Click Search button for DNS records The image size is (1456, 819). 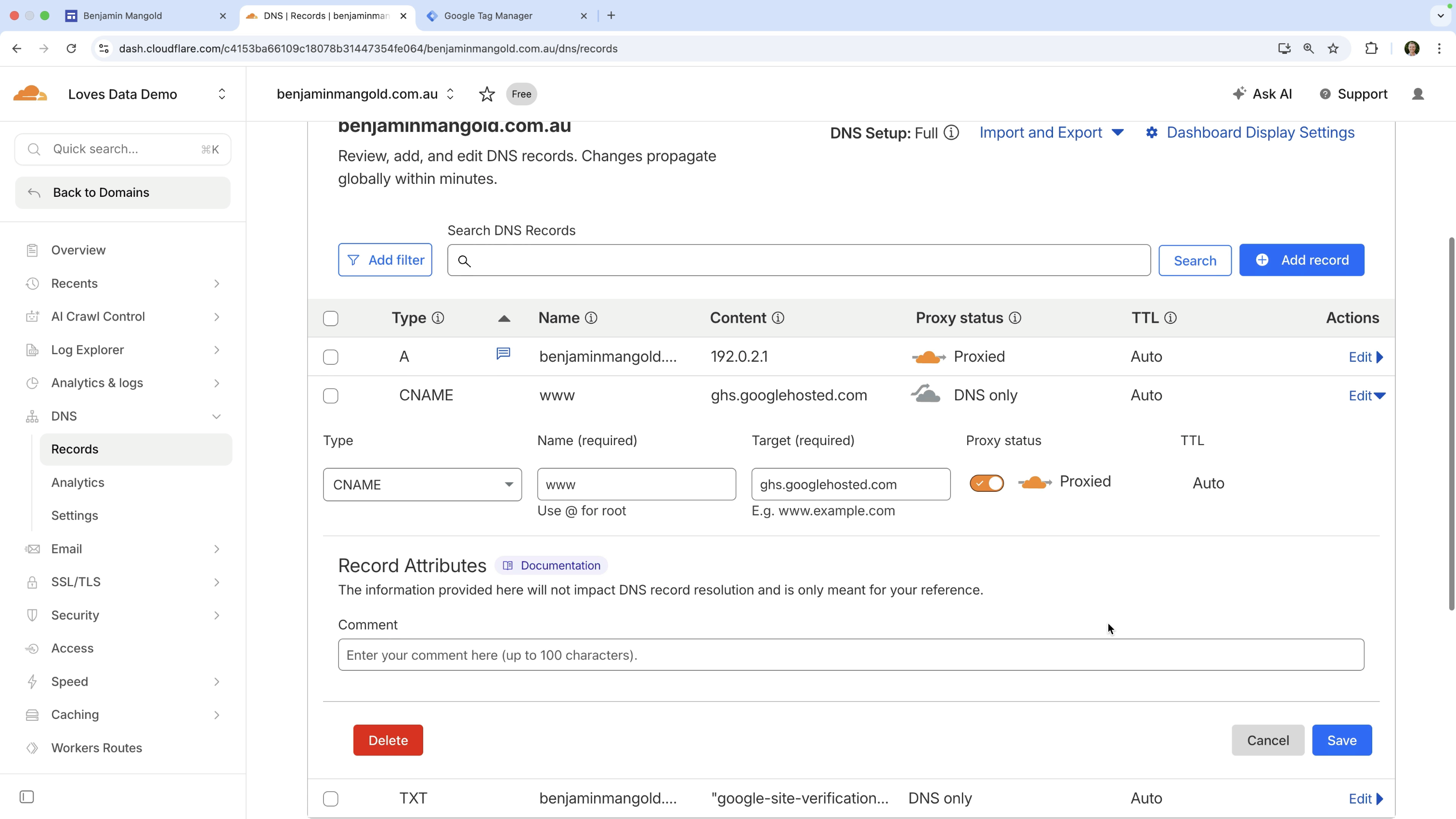tap(1195, 260)
